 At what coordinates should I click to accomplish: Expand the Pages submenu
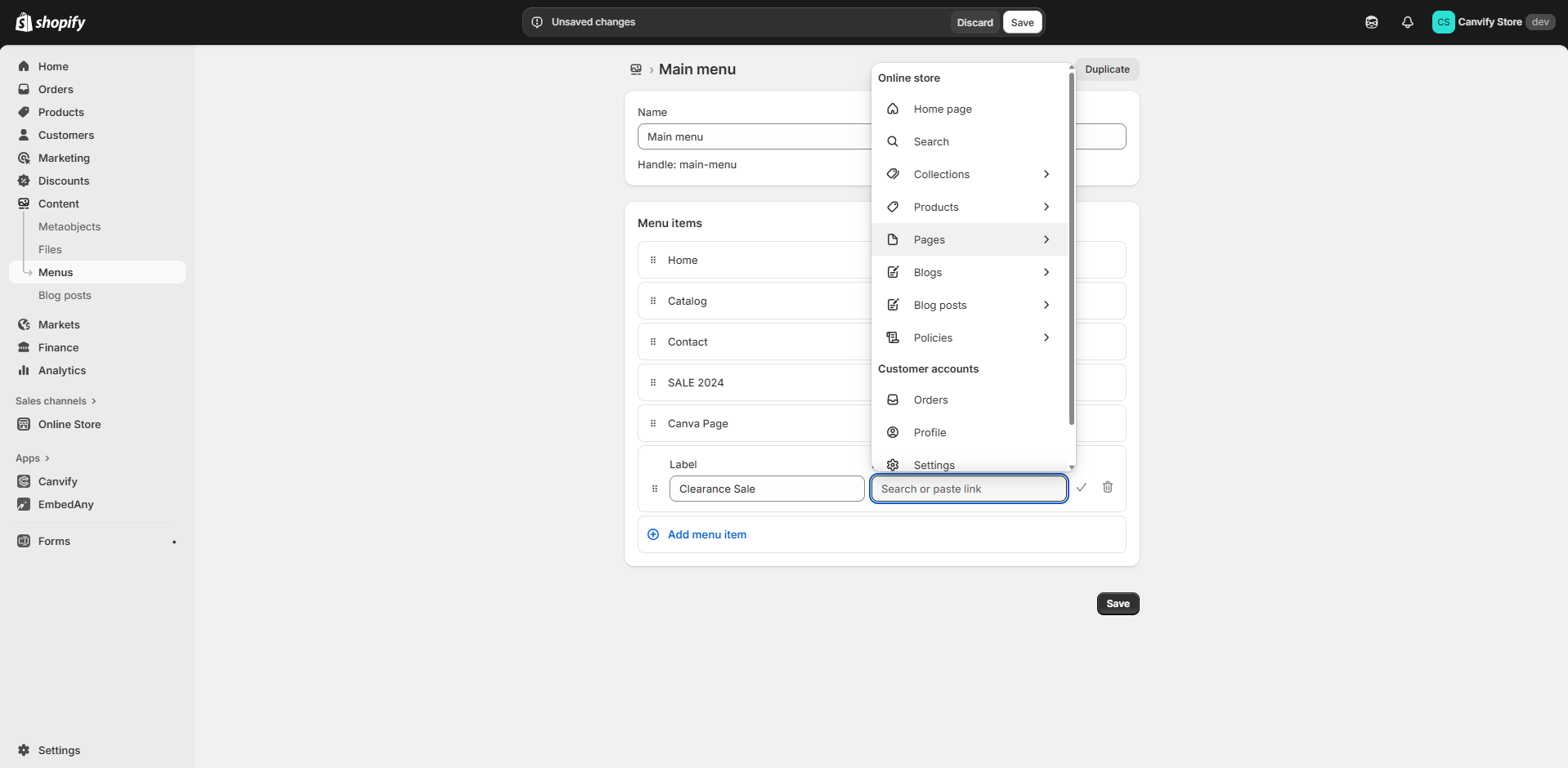(x=1046, y=239)
